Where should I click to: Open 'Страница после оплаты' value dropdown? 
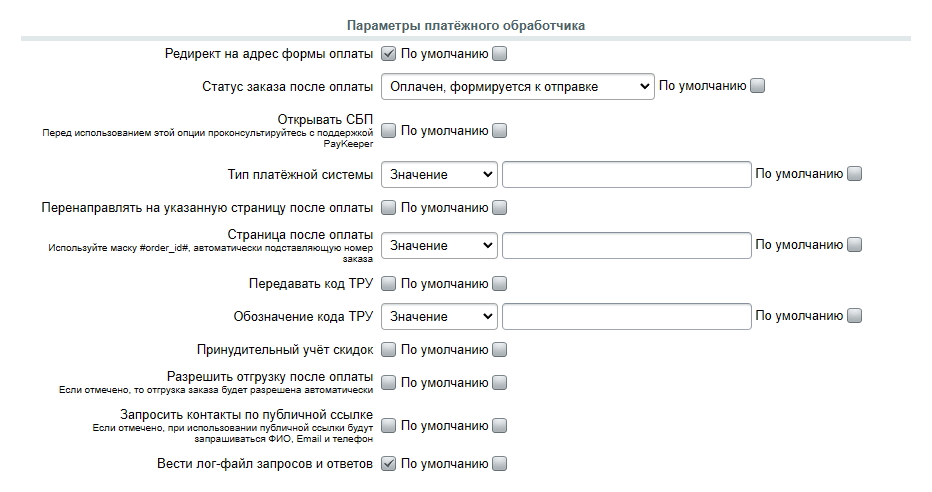439,245
